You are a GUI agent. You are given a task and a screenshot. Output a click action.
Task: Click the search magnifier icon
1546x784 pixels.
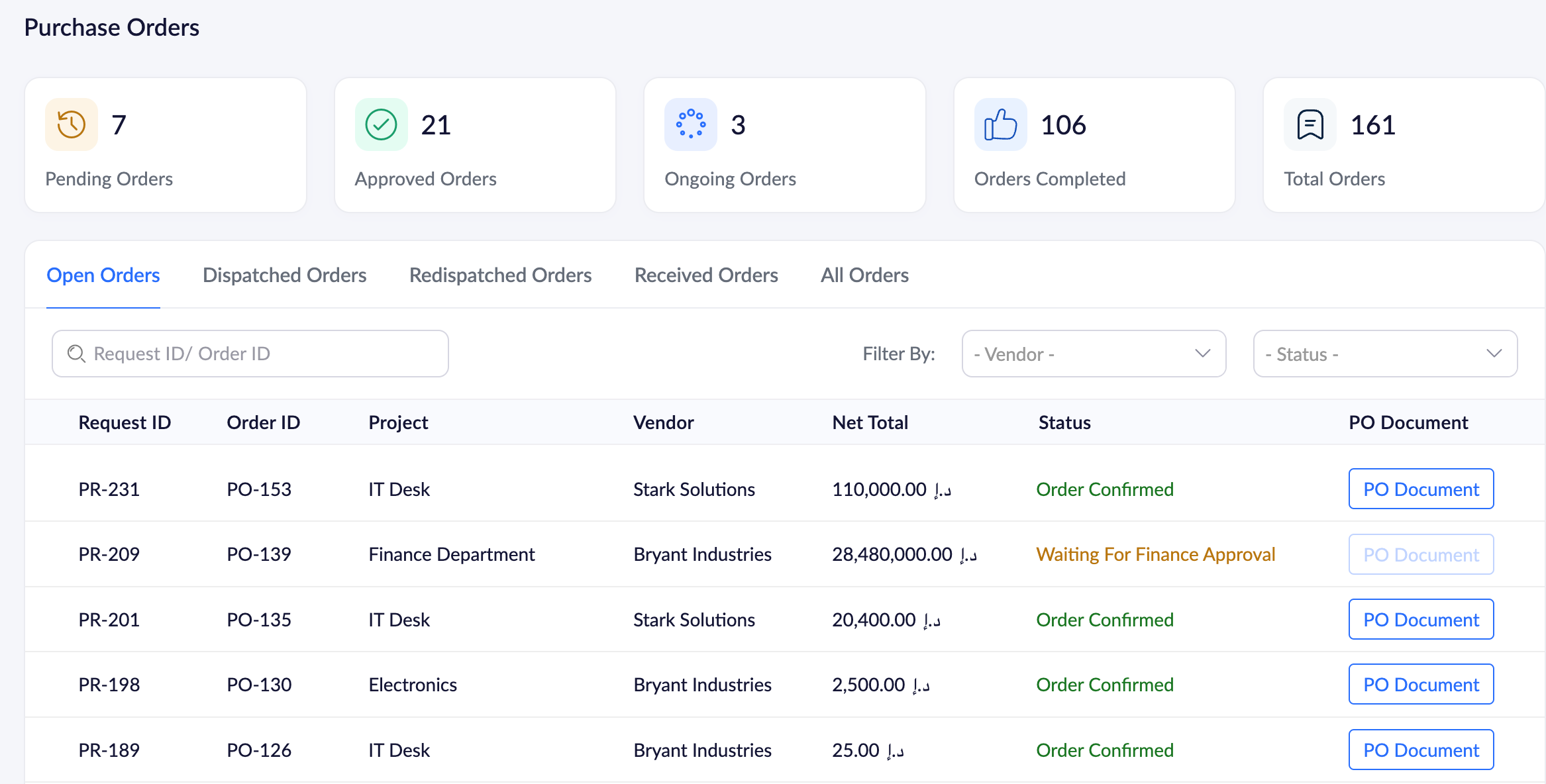pyautogui.click(x=76, y=354)
